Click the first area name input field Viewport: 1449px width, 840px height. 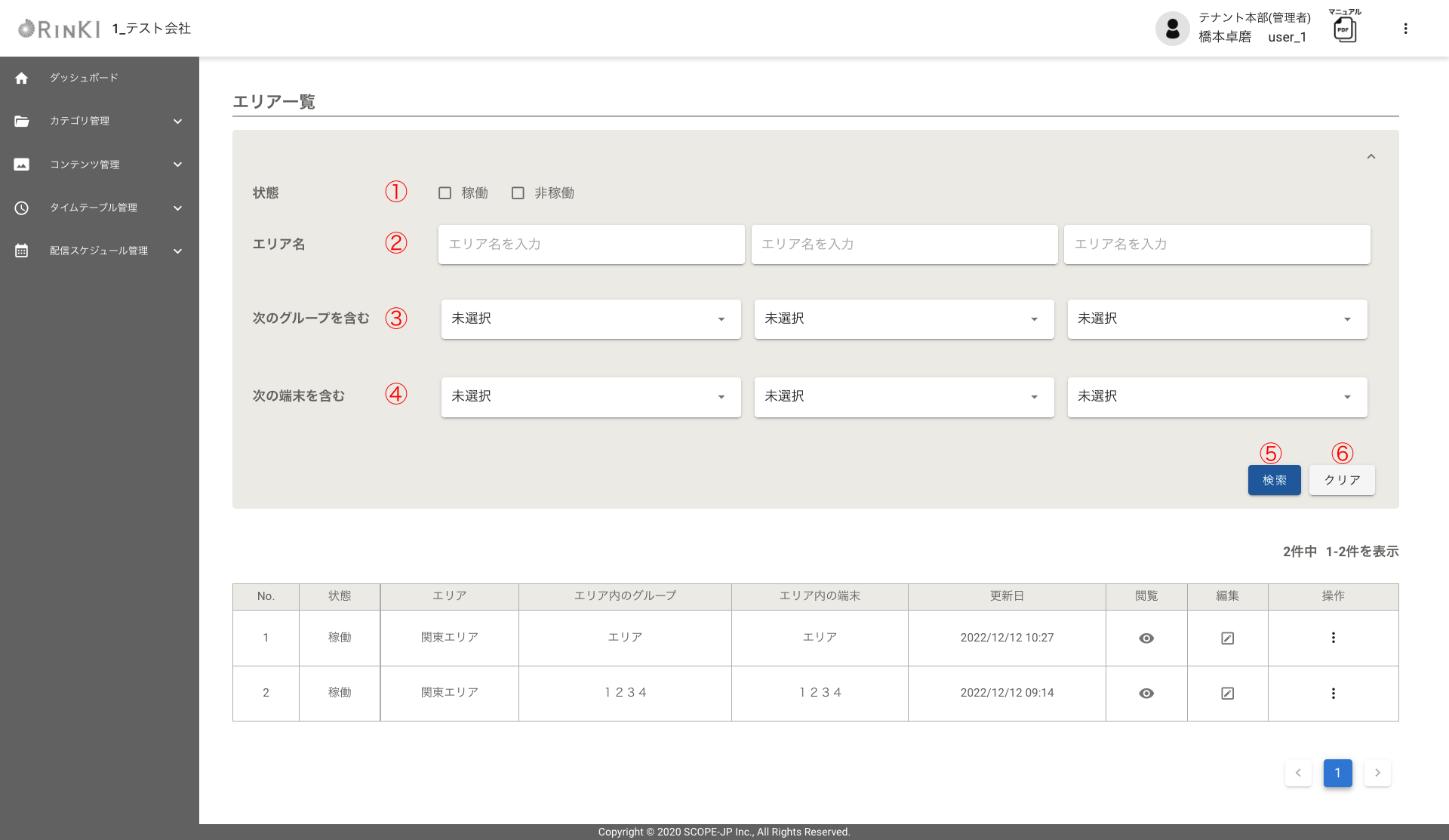590,245
